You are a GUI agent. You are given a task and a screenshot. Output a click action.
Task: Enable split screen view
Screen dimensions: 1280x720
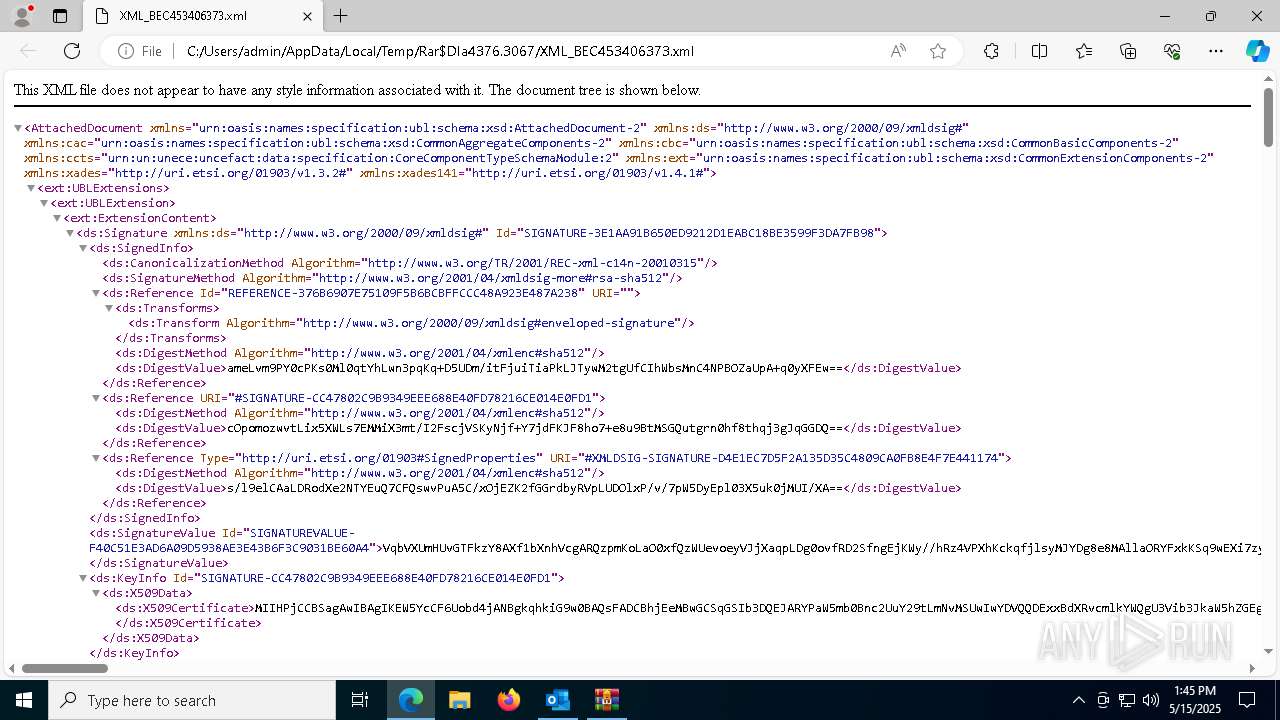(x=1039, y=51)
